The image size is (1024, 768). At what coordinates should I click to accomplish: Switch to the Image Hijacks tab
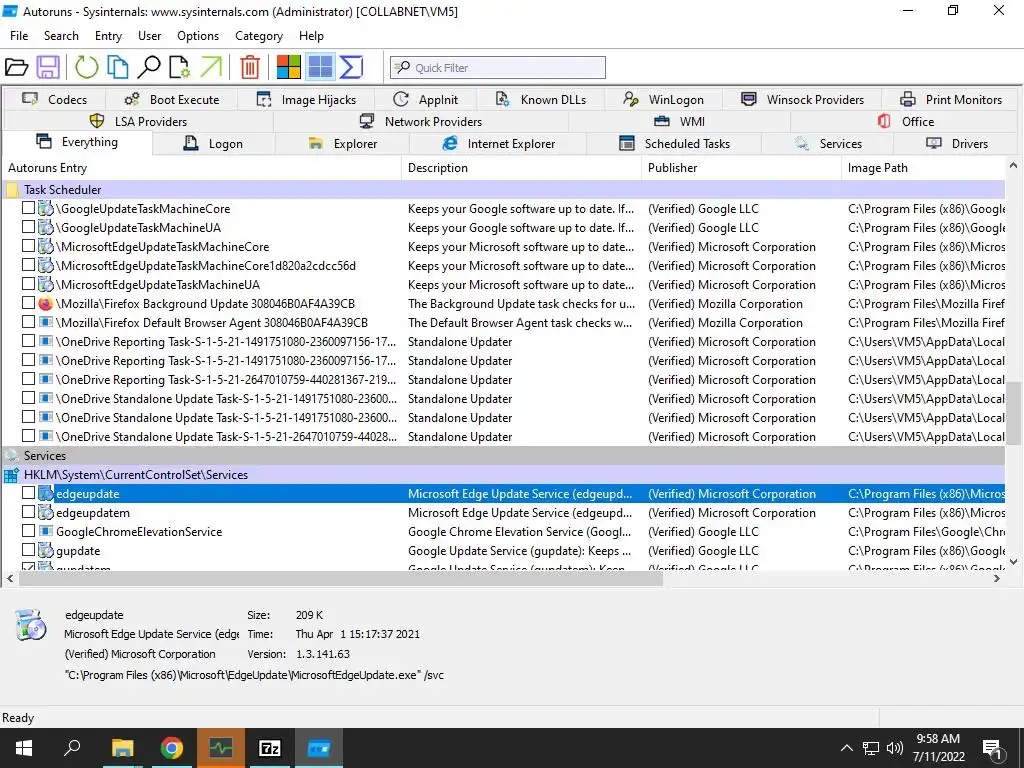(306, 99)
